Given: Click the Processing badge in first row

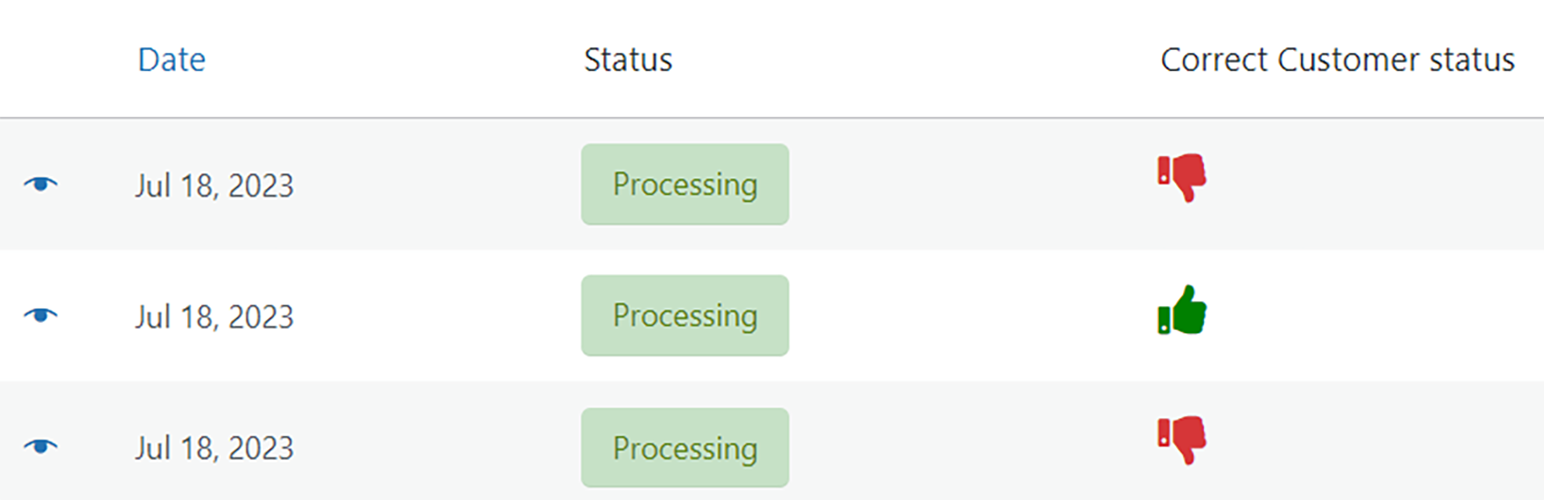Looking at the screenshot, I should click(685, 185).
